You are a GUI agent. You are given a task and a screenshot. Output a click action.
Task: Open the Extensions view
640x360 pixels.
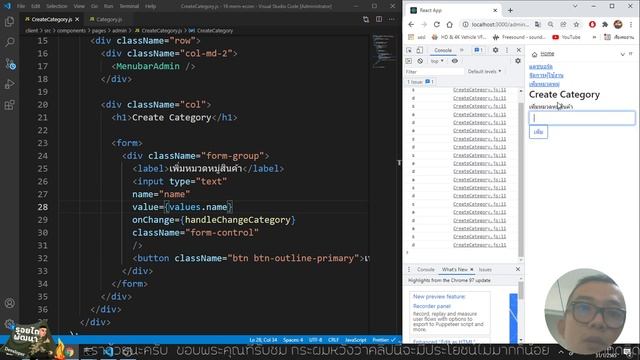9,105
